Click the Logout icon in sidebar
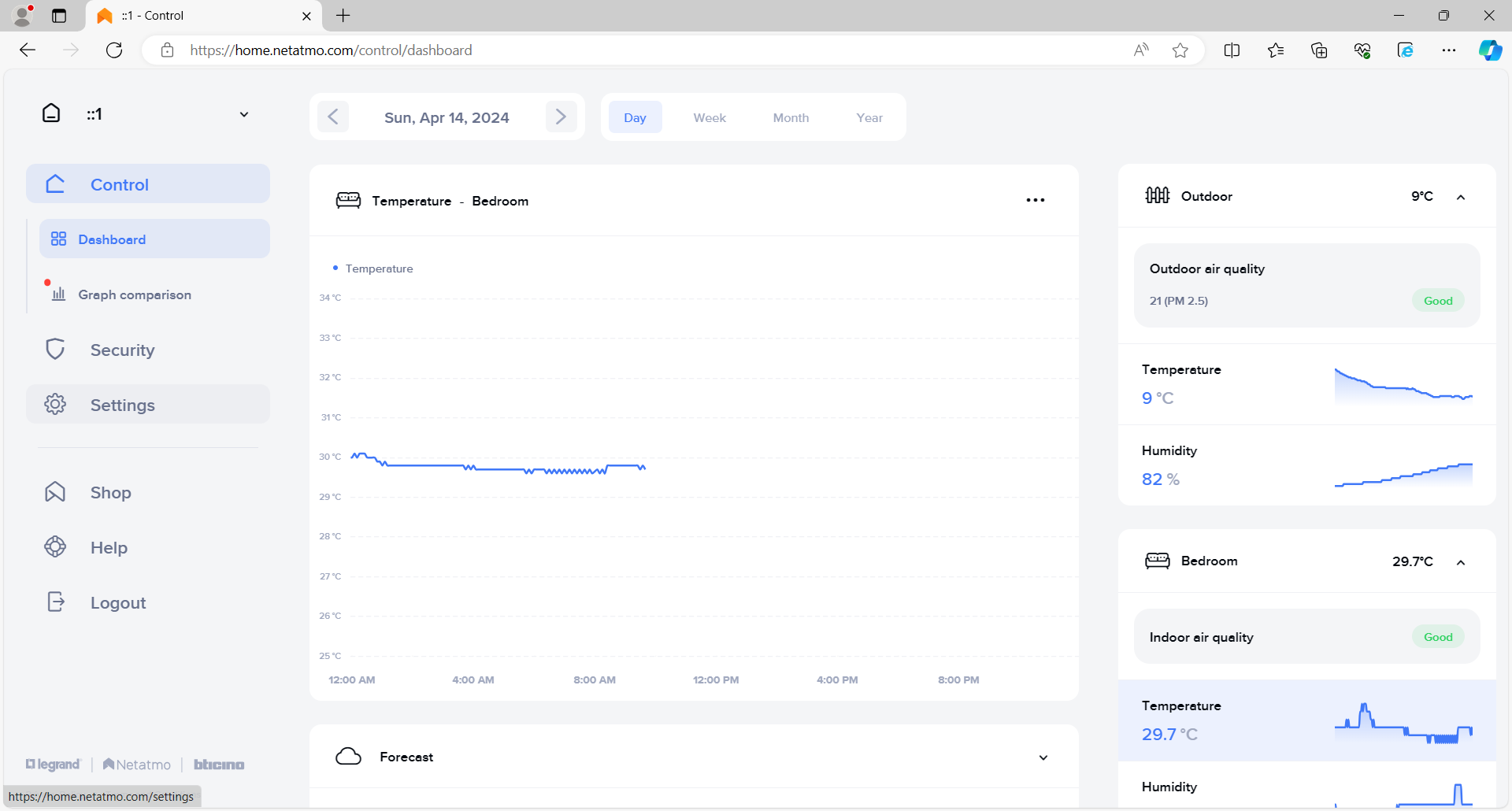 55,602
